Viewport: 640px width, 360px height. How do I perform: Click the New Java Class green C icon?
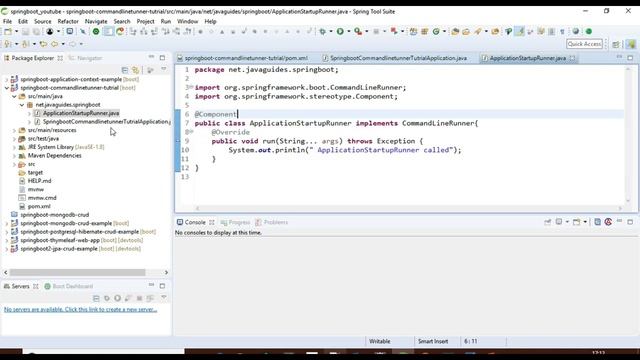click(436, 31)
